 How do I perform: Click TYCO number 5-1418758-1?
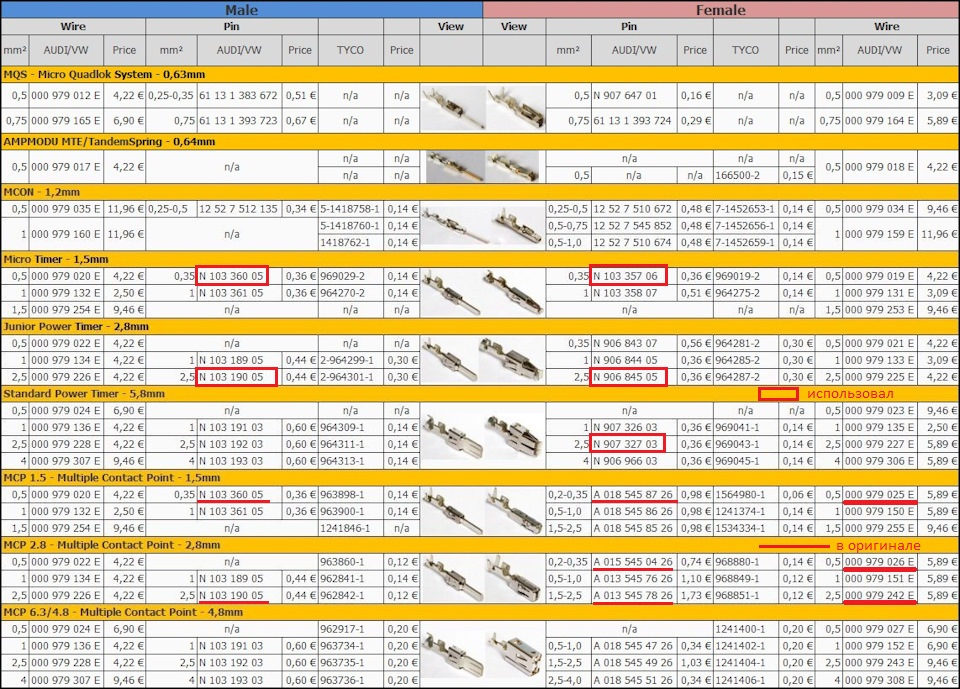(350, 209)
